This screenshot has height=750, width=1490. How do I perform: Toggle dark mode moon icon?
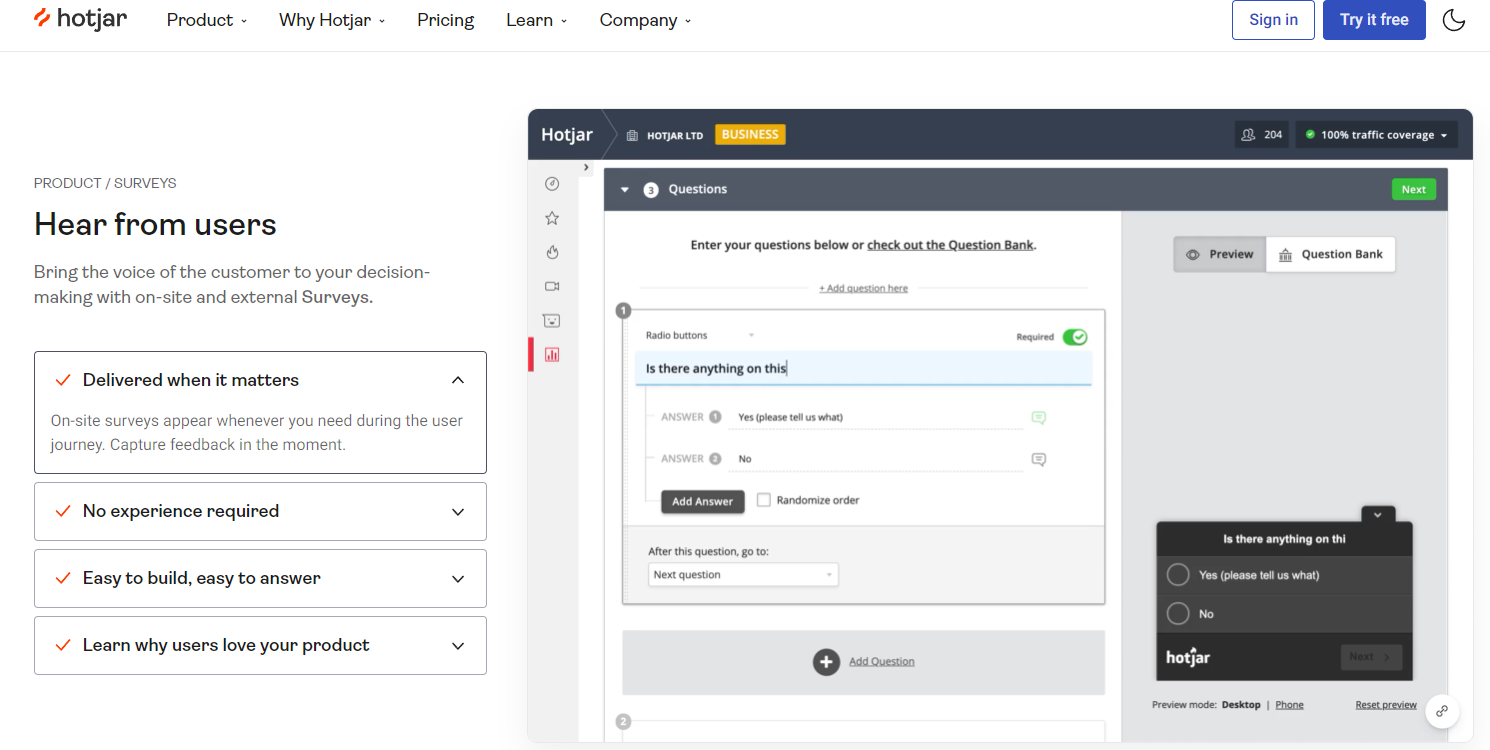(1454, 20)
